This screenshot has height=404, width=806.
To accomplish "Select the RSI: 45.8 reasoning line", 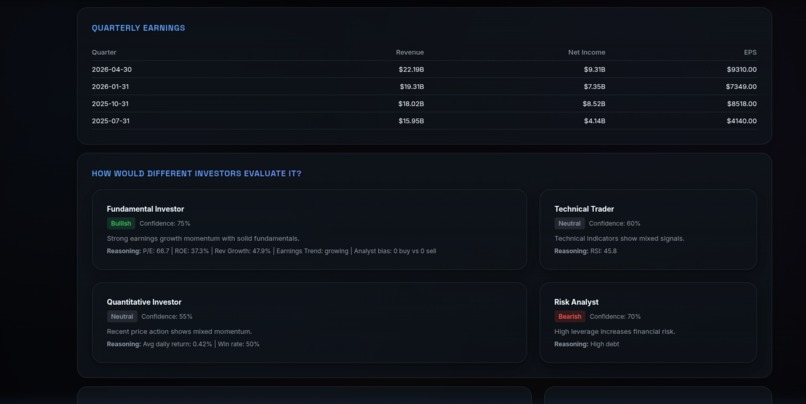I will pyautogui.click(x=585, y=251).
